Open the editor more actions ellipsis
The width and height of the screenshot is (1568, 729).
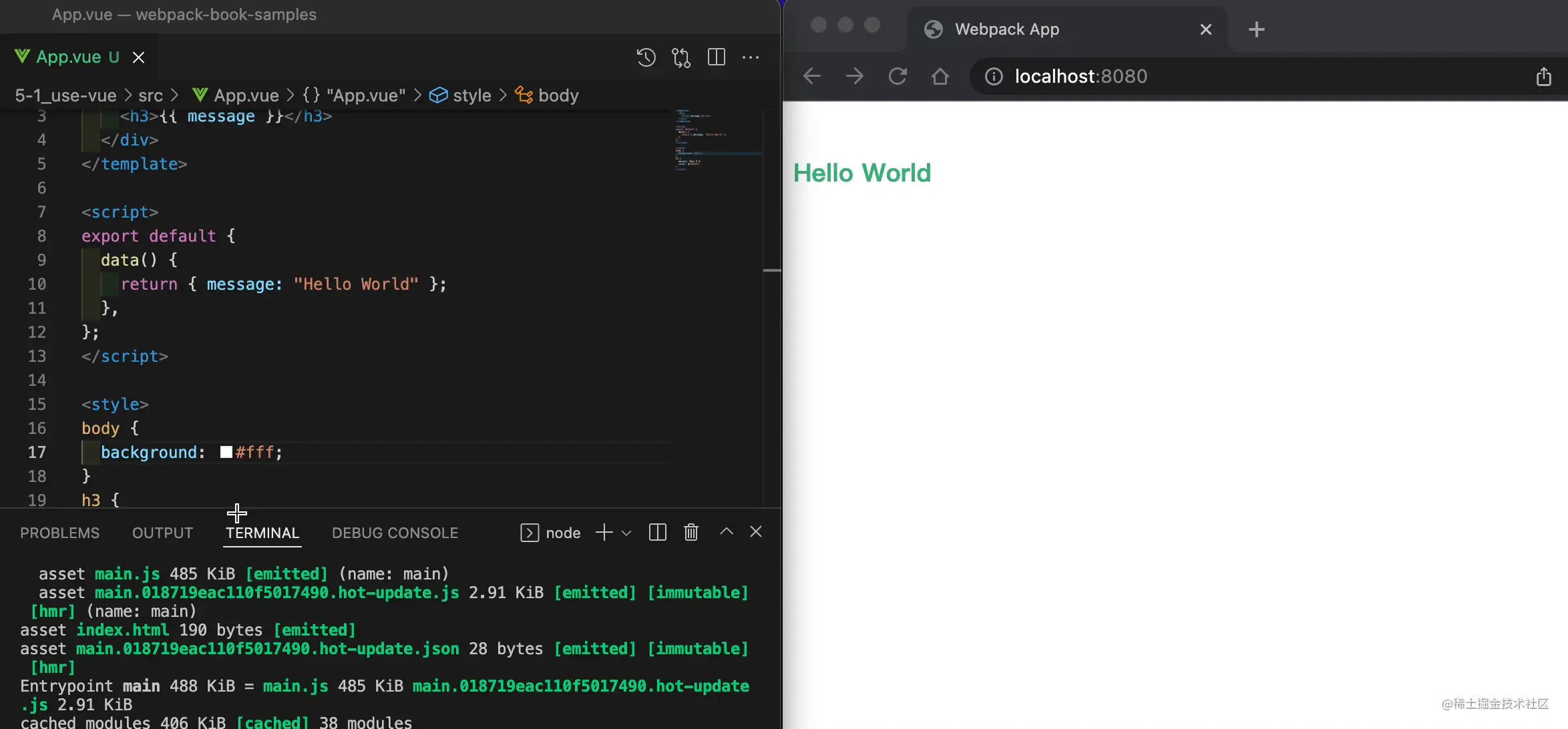tap(751, 57)
